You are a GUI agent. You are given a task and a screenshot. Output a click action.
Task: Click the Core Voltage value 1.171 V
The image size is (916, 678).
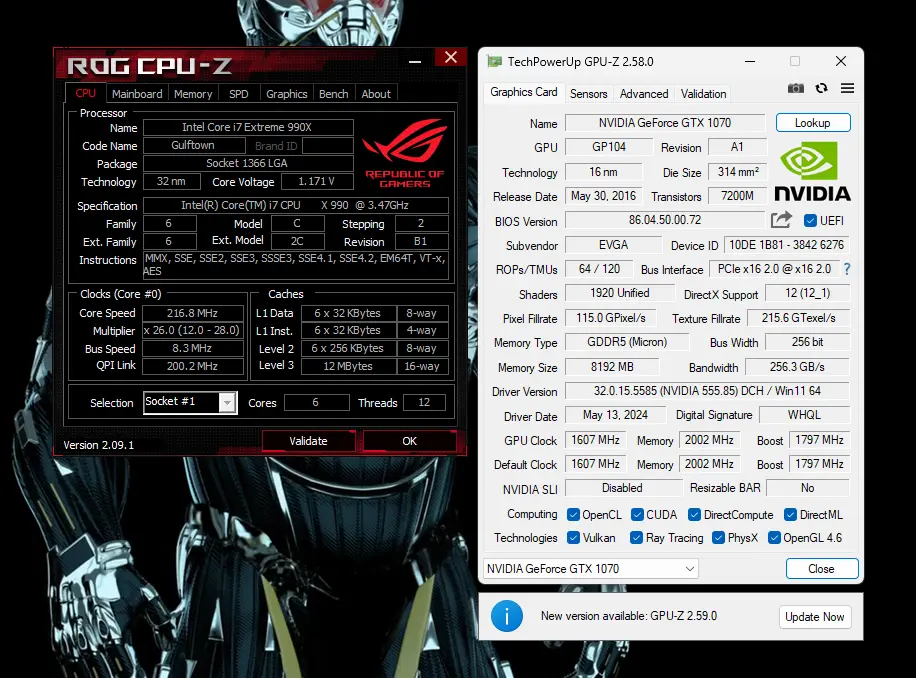coord(317,182)
